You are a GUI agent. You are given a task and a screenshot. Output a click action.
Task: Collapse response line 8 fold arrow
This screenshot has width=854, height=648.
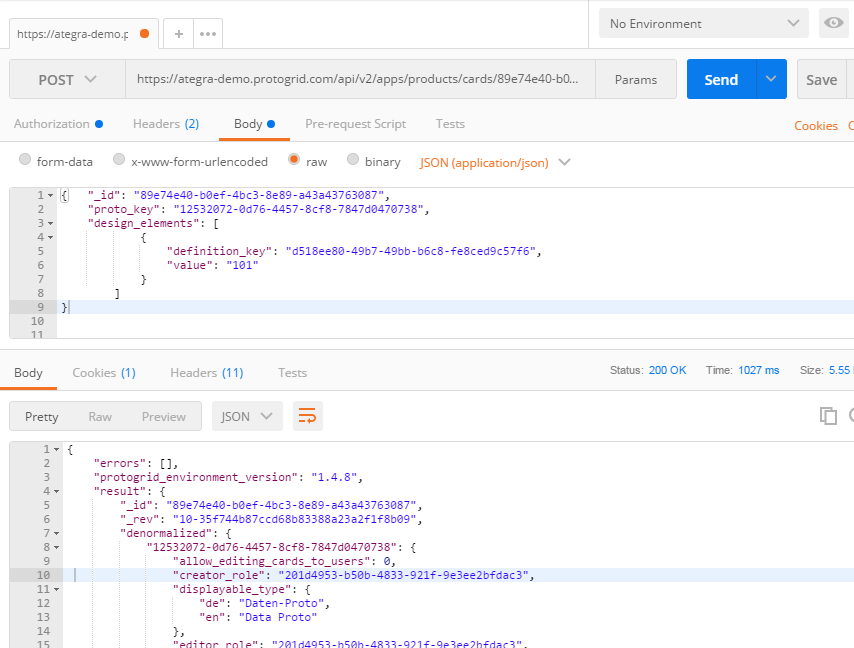pyautogui.click(x=57, y=547)
